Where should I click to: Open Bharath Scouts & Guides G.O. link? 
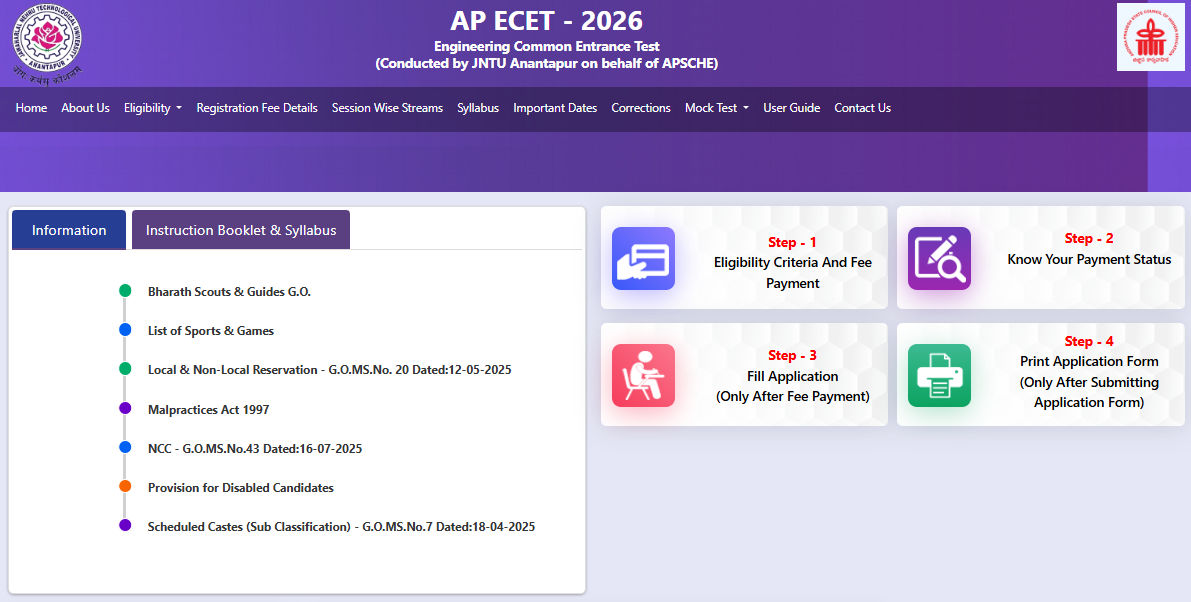[x=229, y=292]
